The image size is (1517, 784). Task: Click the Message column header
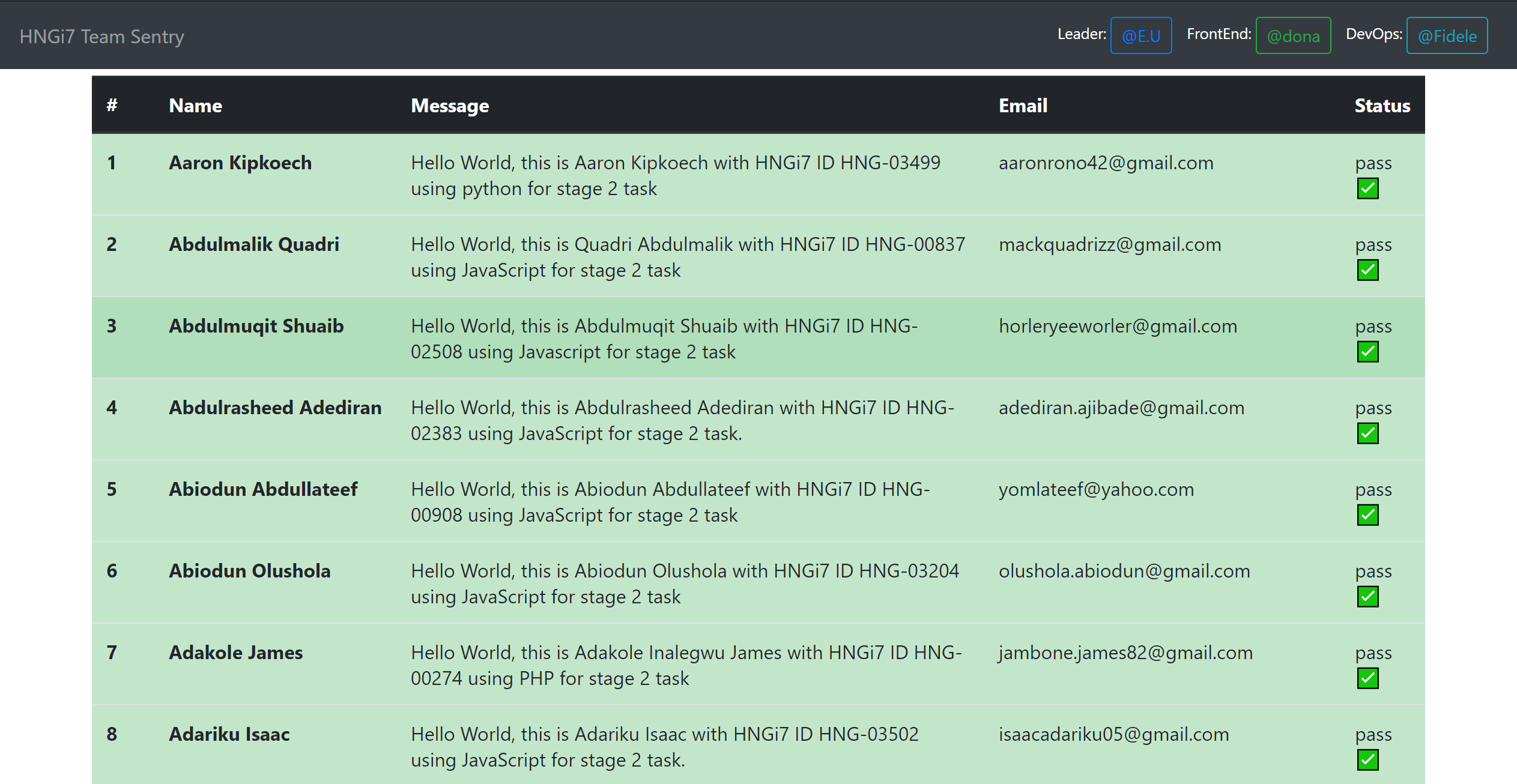point(450,106)
